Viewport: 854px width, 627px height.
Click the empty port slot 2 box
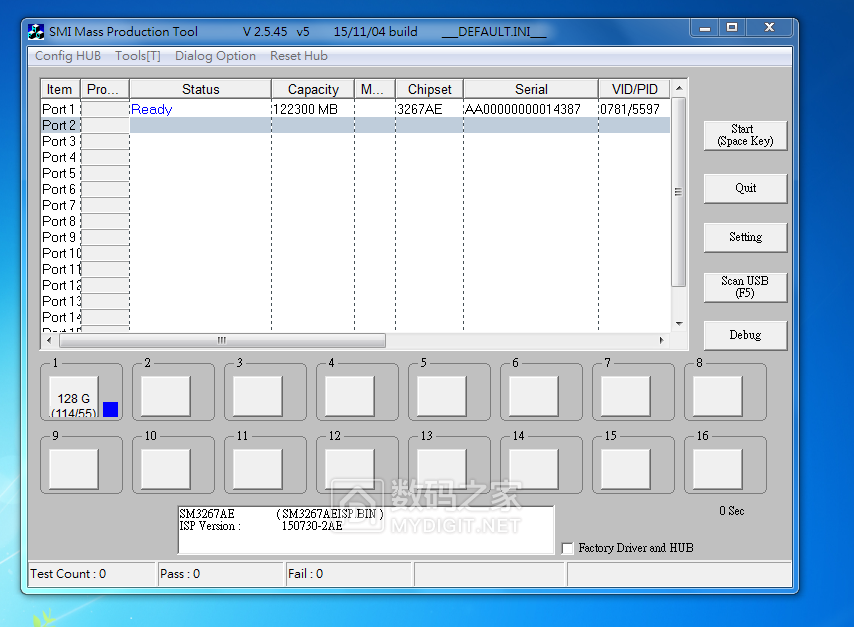point(165,397)
